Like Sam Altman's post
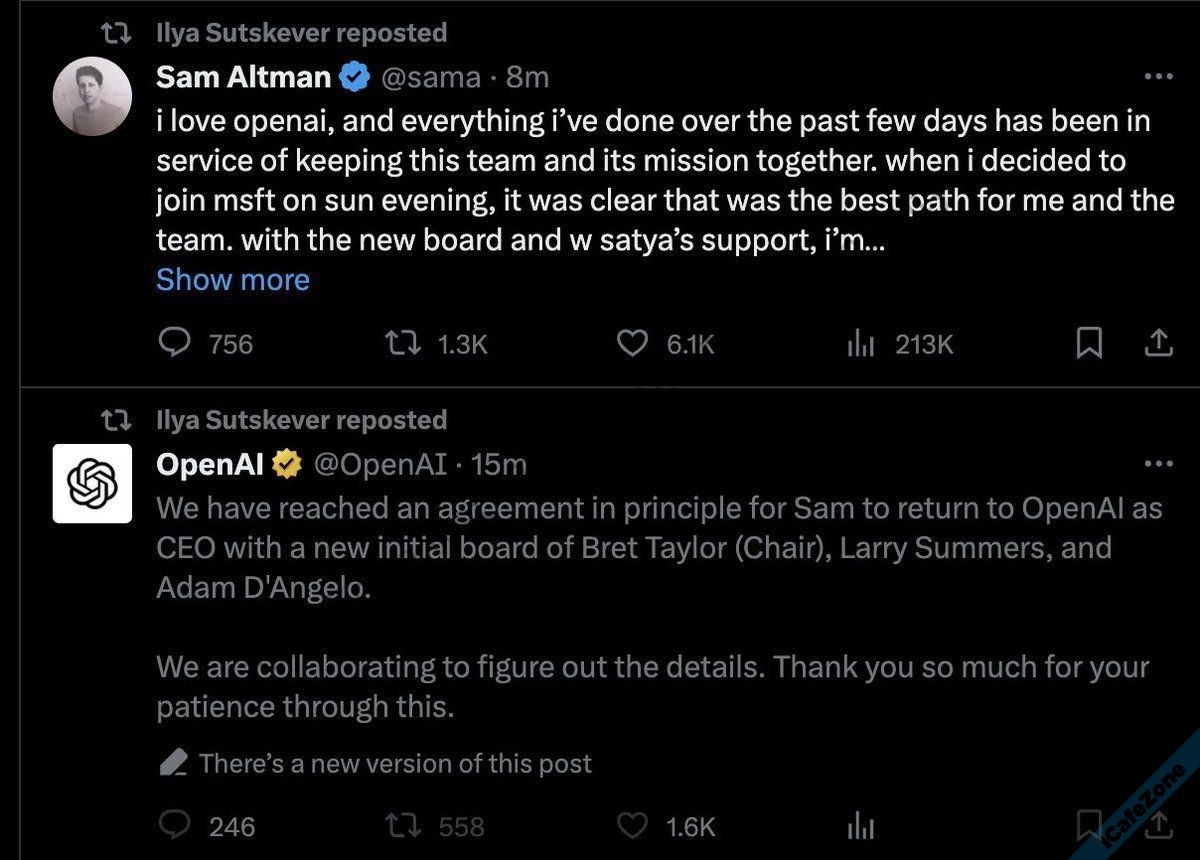 pyautogui.click(x=632, y=344)
